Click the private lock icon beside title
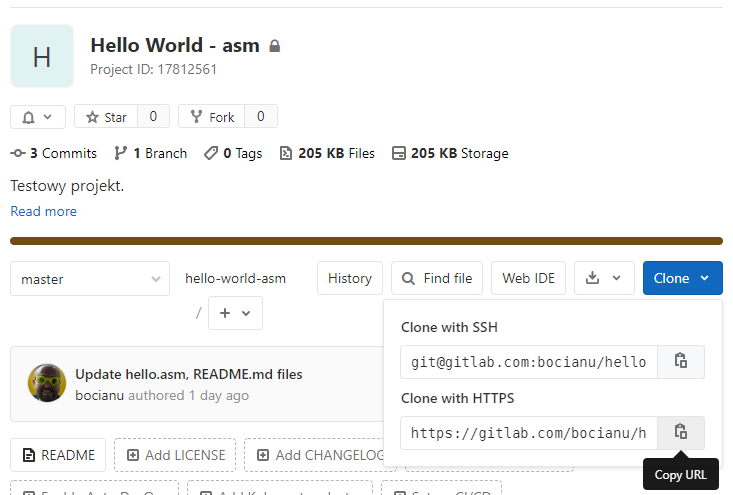The height and width of the screenshot is (495, 733). 275,46
